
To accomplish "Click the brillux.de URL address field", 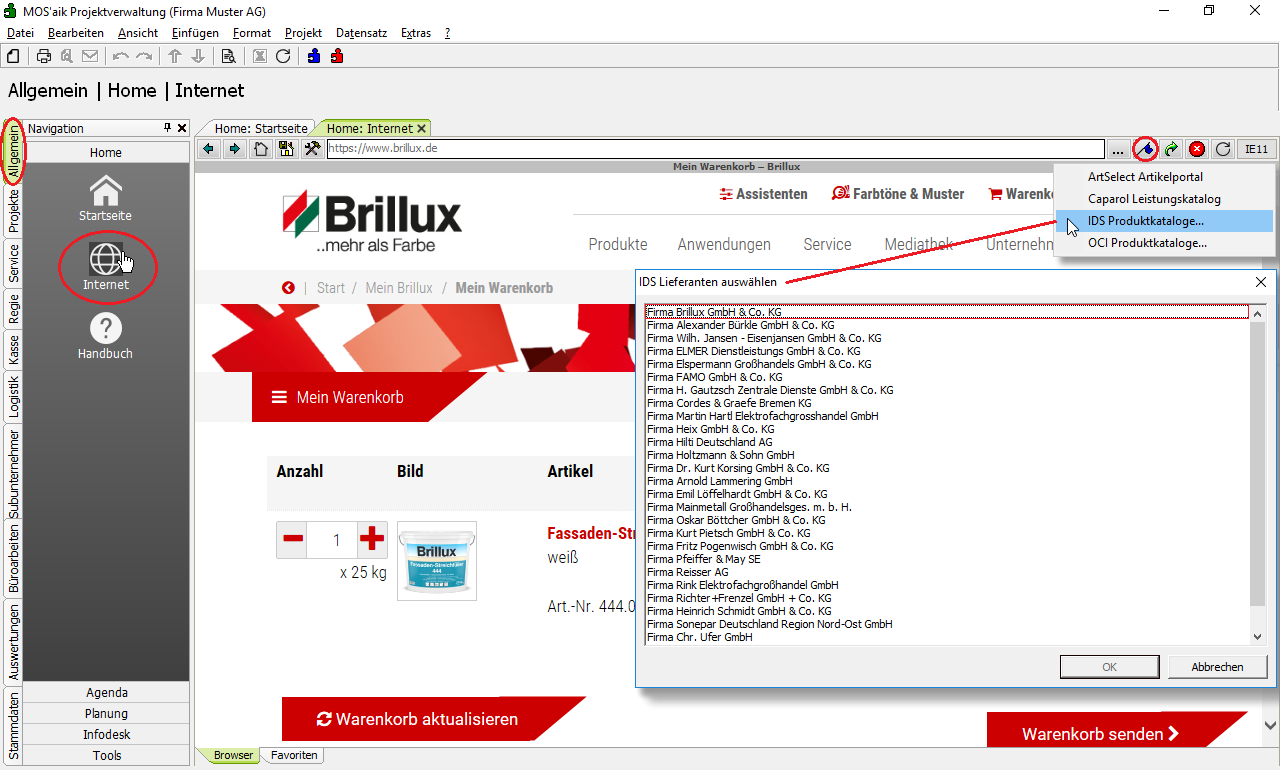I will (715, 149).
